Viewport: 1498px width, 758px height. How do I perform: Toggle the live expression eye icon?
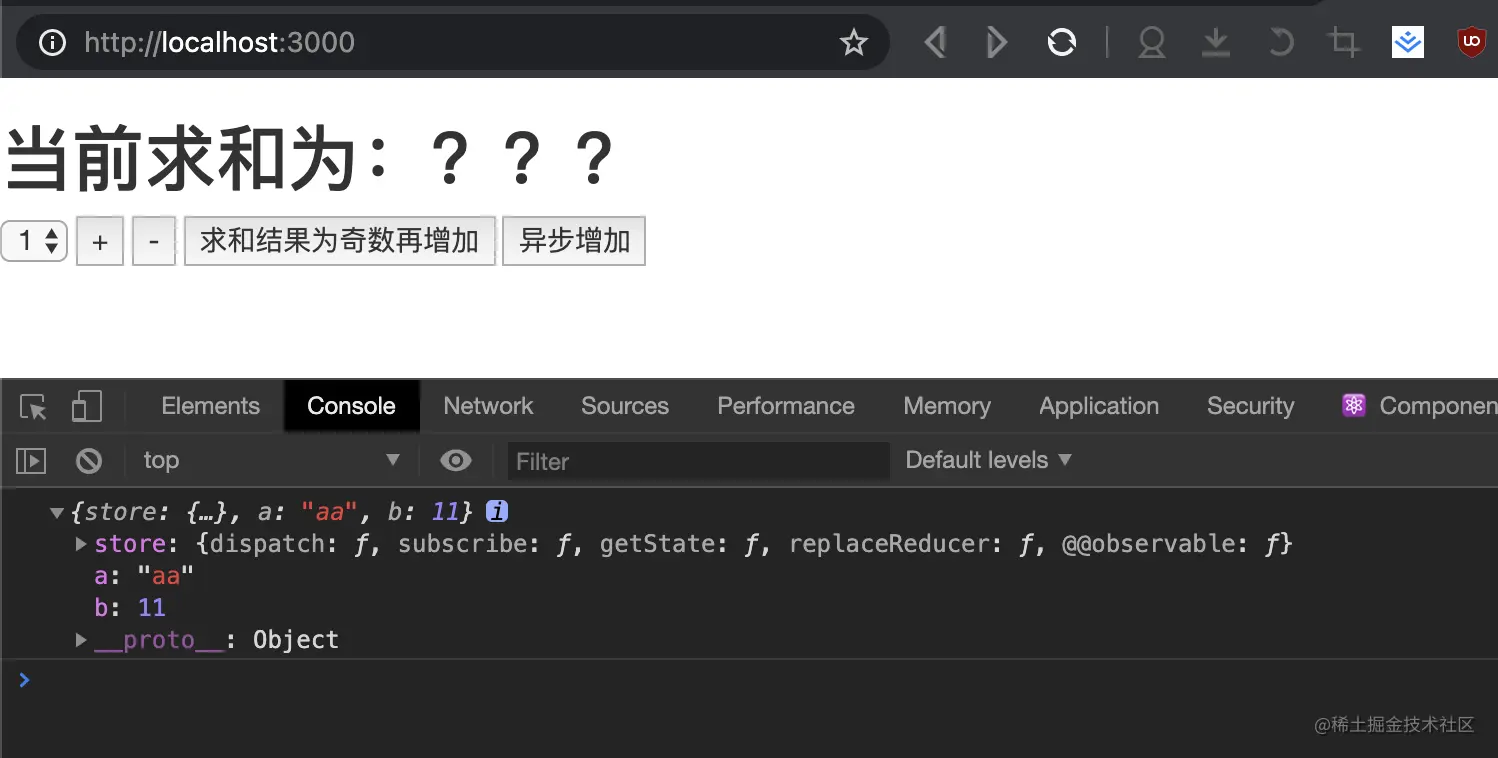point(456,460)
